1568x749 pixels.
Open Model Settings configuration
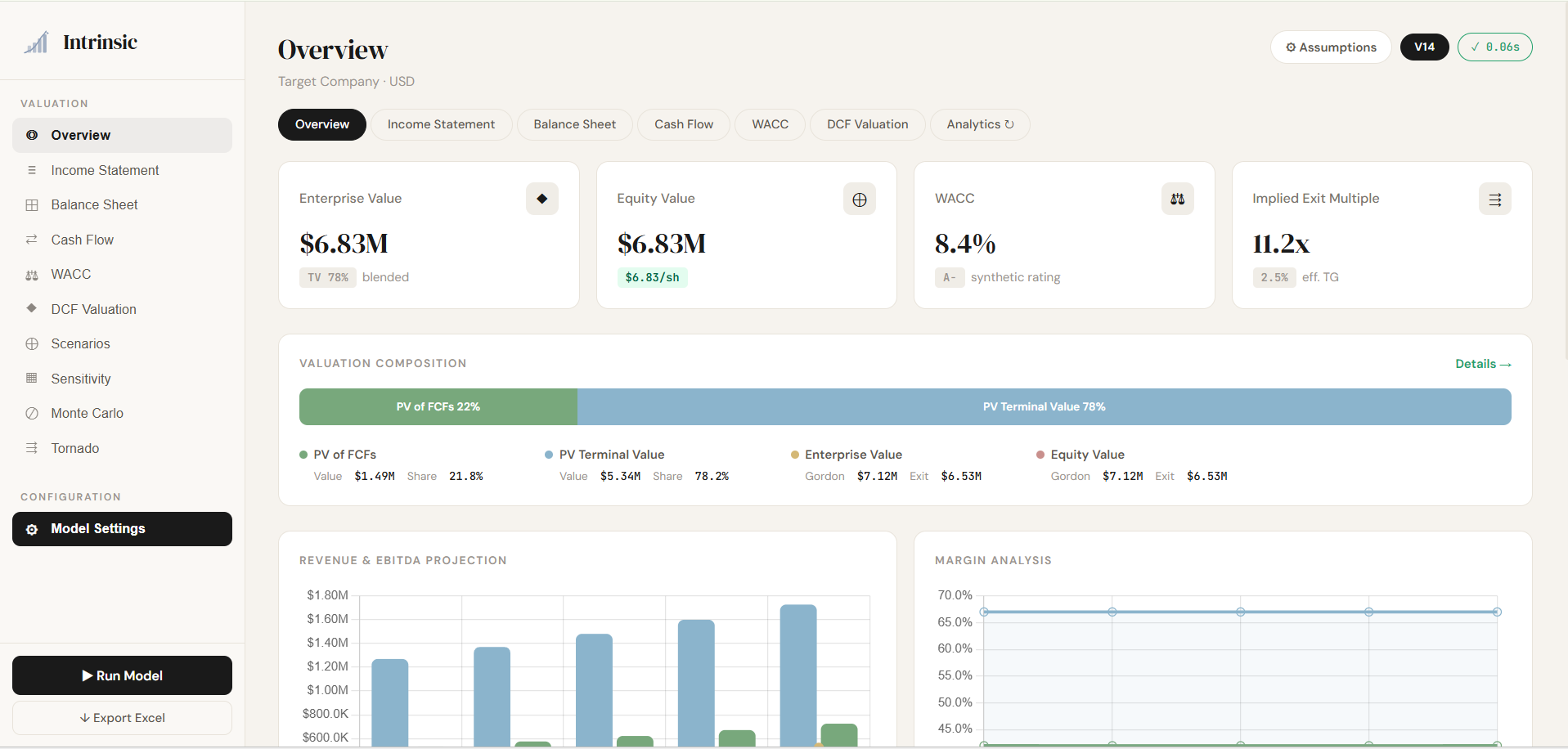(x=122, y=529)
